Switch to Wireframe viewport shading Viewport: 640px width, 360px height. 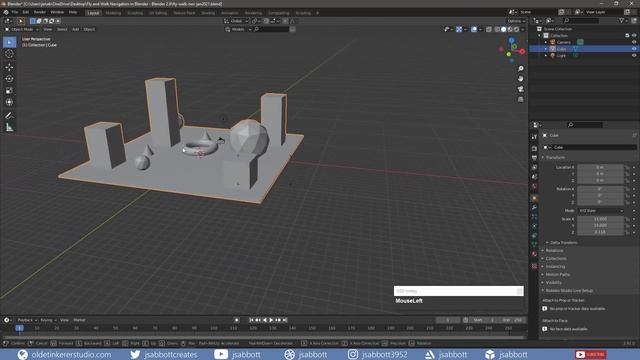coord(497,29)
